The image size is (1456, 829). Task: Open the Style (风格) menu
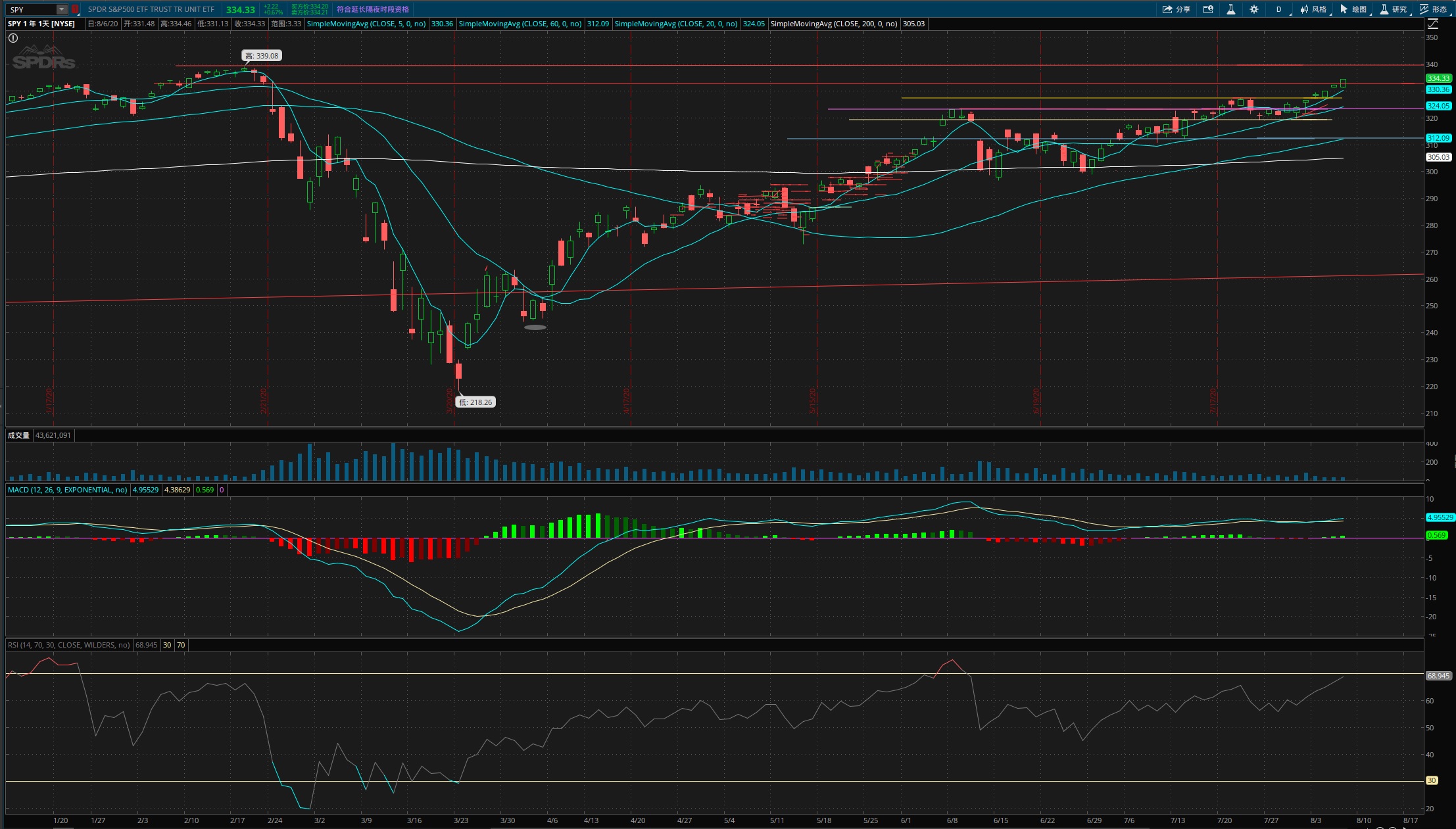1314,9
